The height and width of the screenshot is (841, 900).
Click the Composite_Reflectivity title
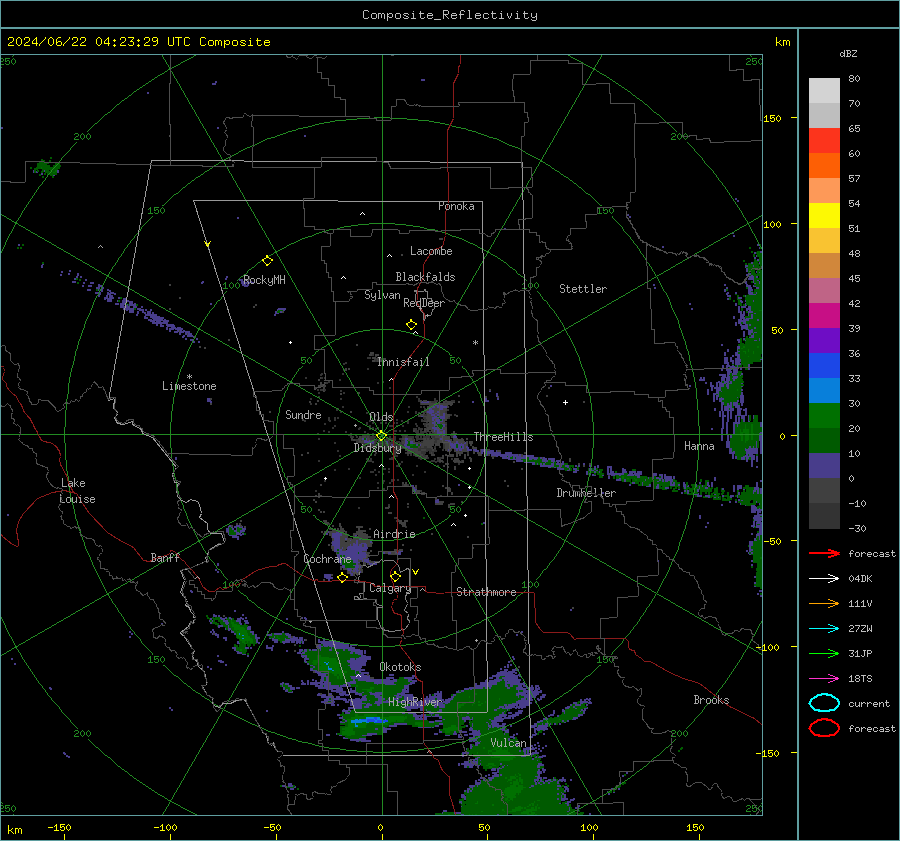coord(450,15)
